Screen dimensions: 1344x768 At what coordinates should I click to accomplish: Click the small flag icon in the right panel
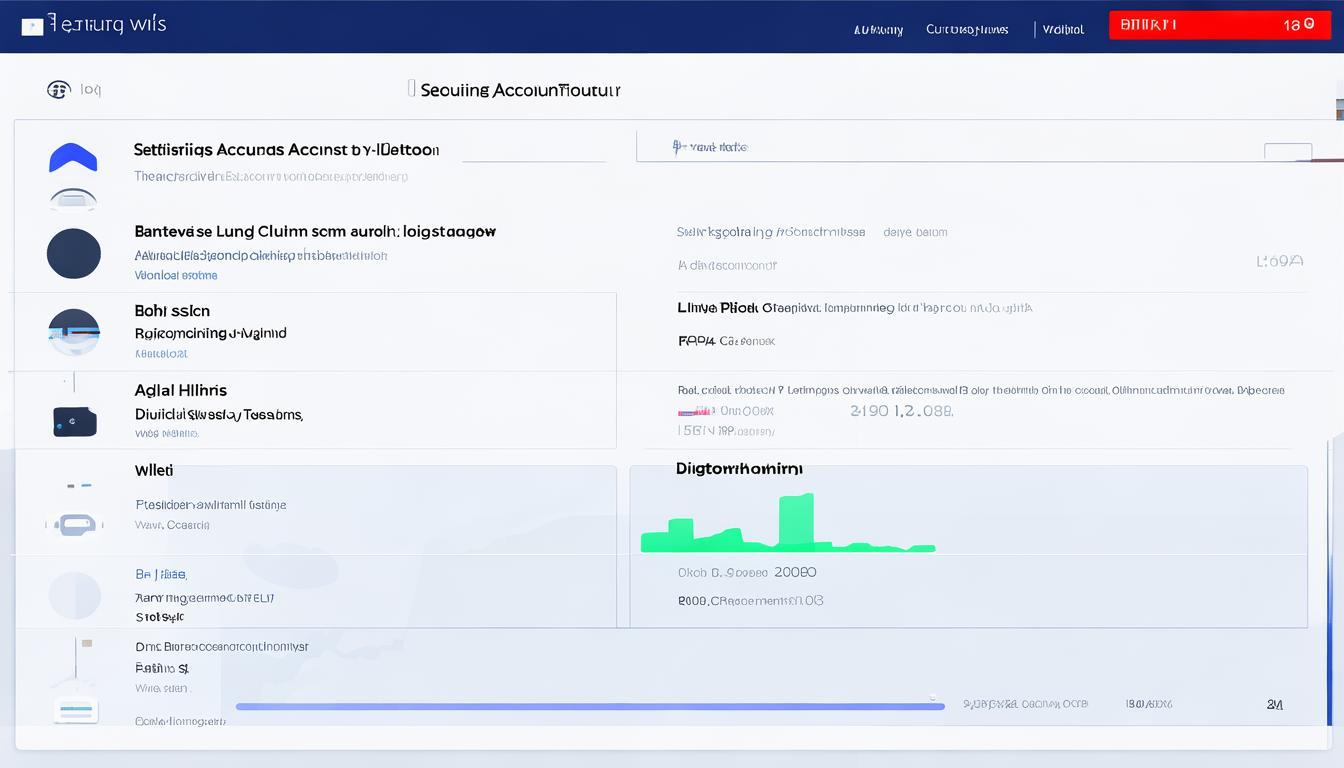tap(696, 411)
